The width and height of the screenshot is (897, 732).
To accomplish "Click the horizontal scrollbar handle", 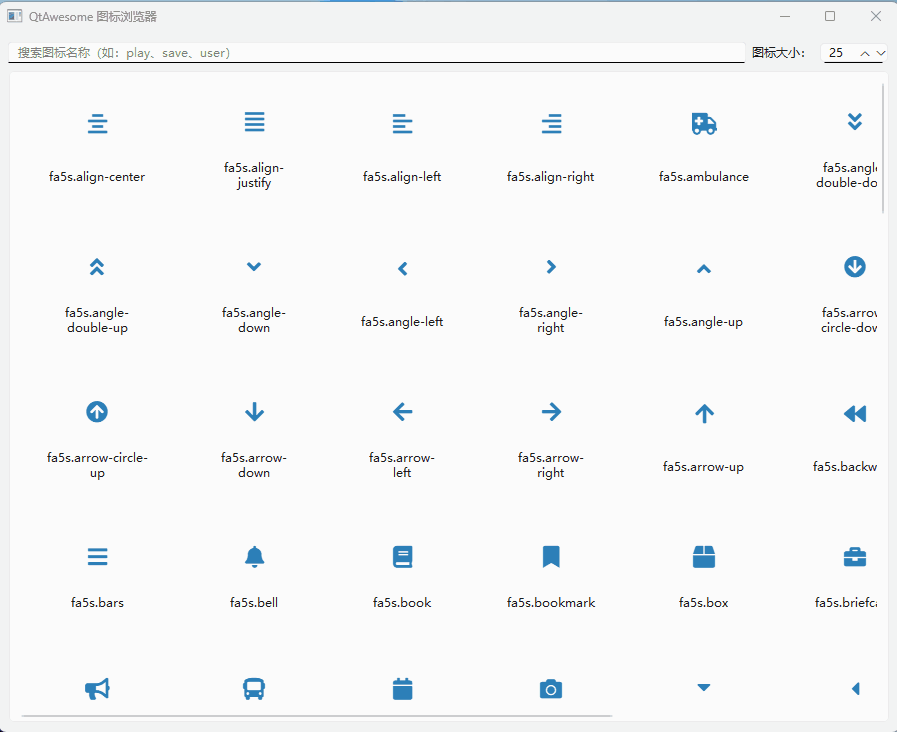I will click(x=317, y=715).
